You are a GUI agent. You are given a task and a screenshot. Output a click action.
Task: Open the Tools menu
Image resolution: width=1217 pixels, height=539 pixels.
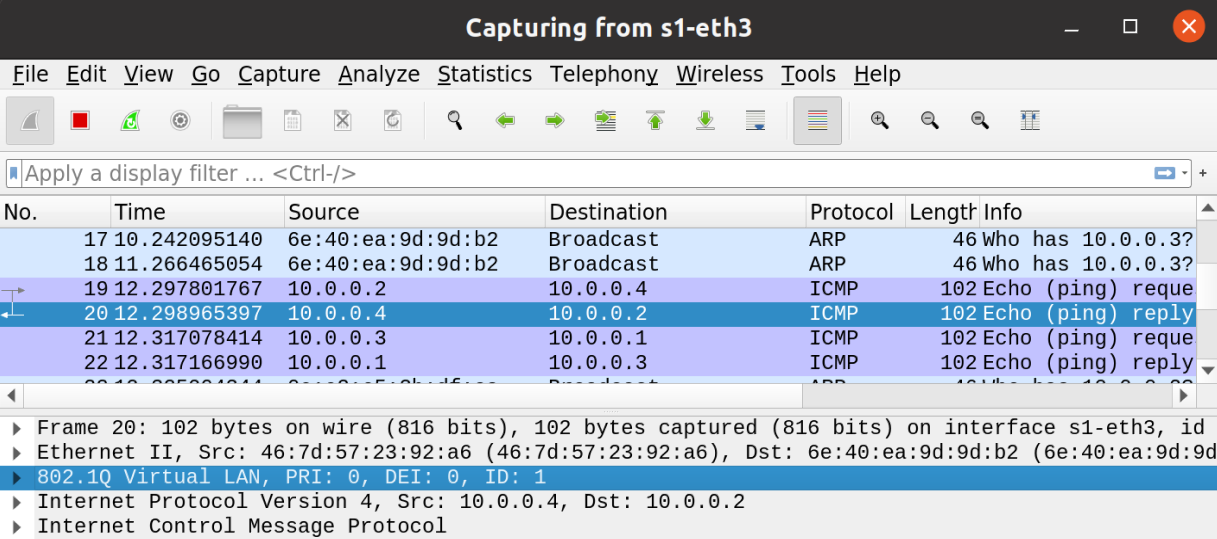click(x=808, y=74)
